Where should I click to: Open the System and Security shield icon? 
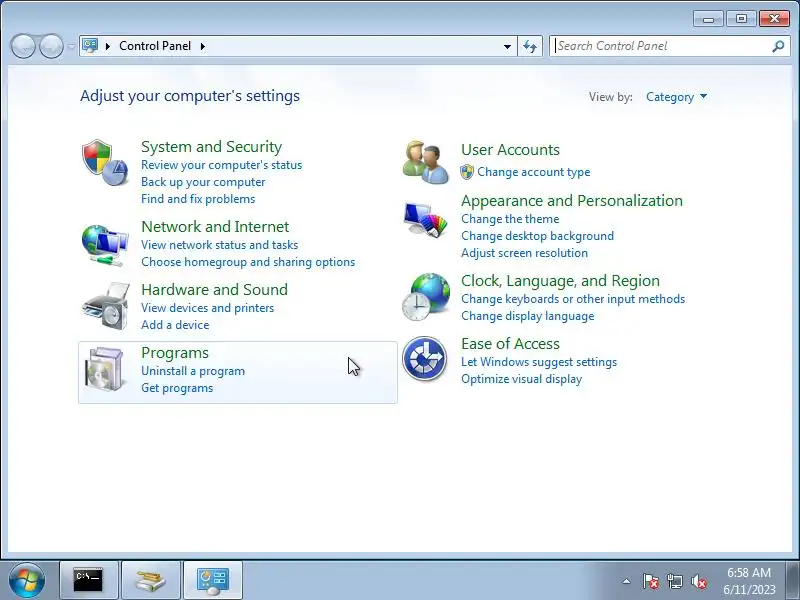pos(105,162)
